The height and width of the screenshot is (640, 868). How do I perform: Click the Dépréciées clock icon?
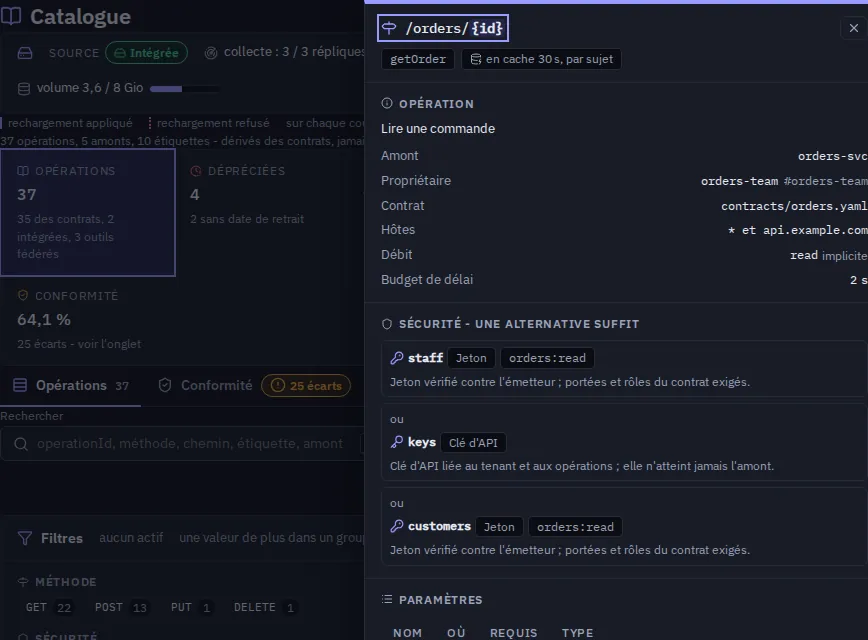pyautogui.click(x=196, y=171)
